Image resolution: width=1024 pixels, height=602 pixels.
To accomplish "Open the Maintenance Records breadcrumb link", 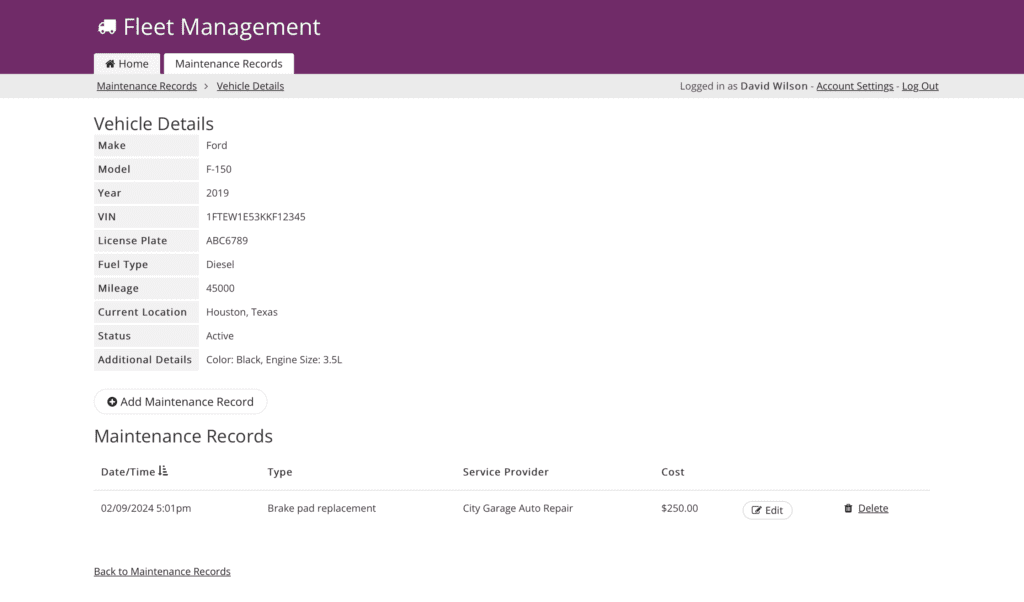I will click(146, 86).
